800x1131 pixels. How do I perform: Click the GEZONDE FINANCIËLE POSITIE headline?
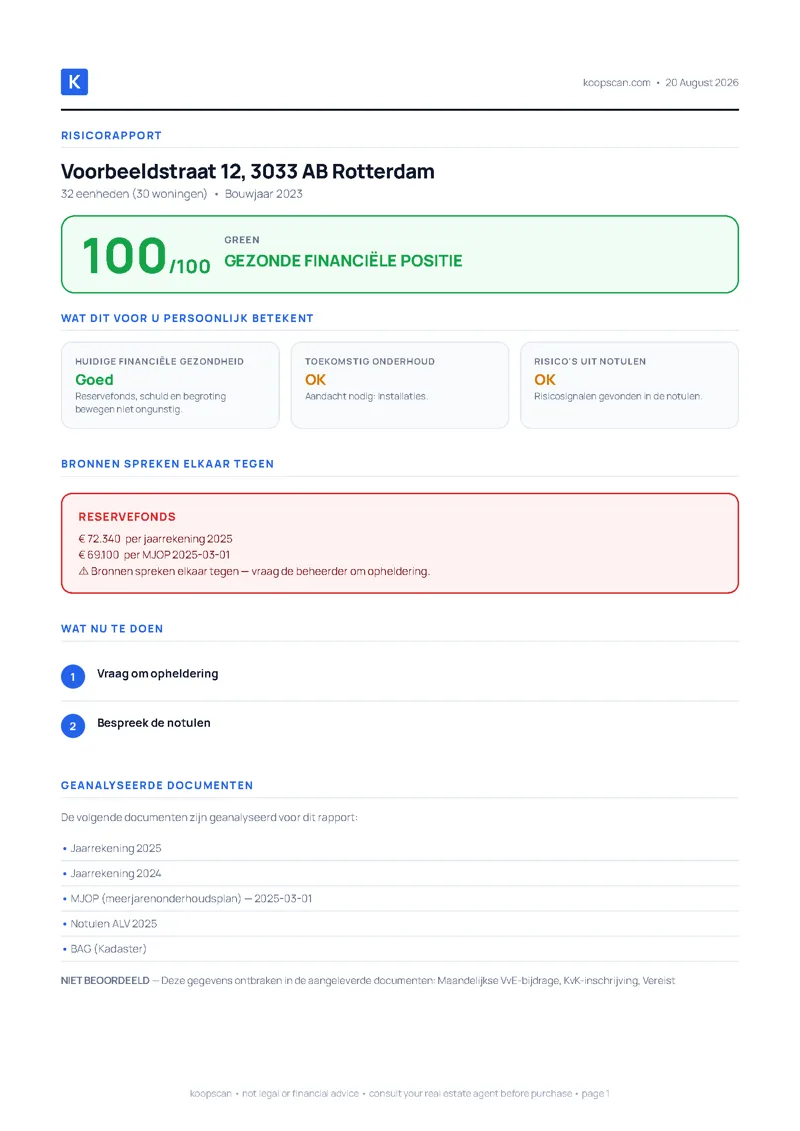click(x=343, y=261)
